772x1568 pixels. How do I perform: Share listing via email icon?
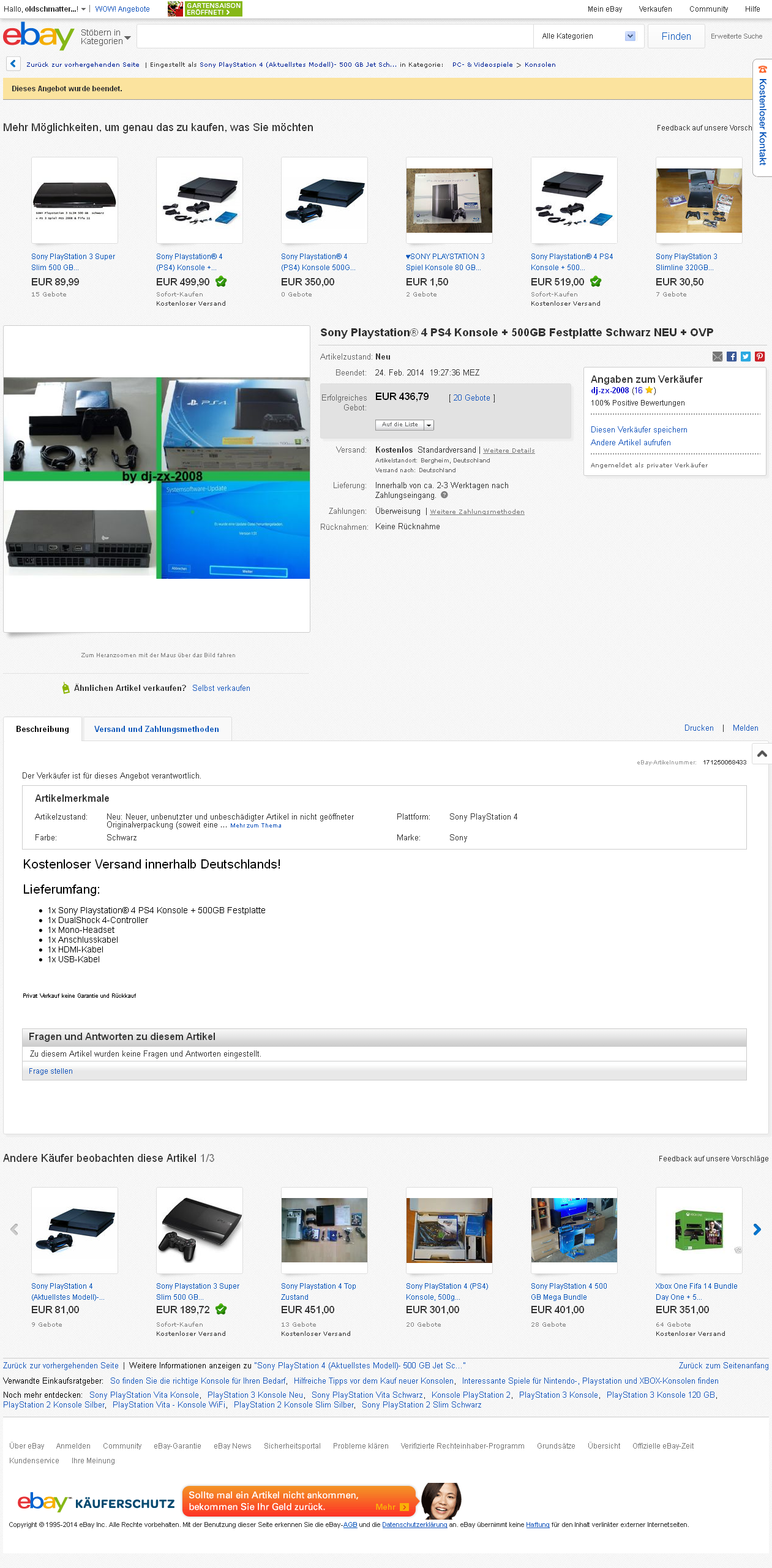coord(718,356)
